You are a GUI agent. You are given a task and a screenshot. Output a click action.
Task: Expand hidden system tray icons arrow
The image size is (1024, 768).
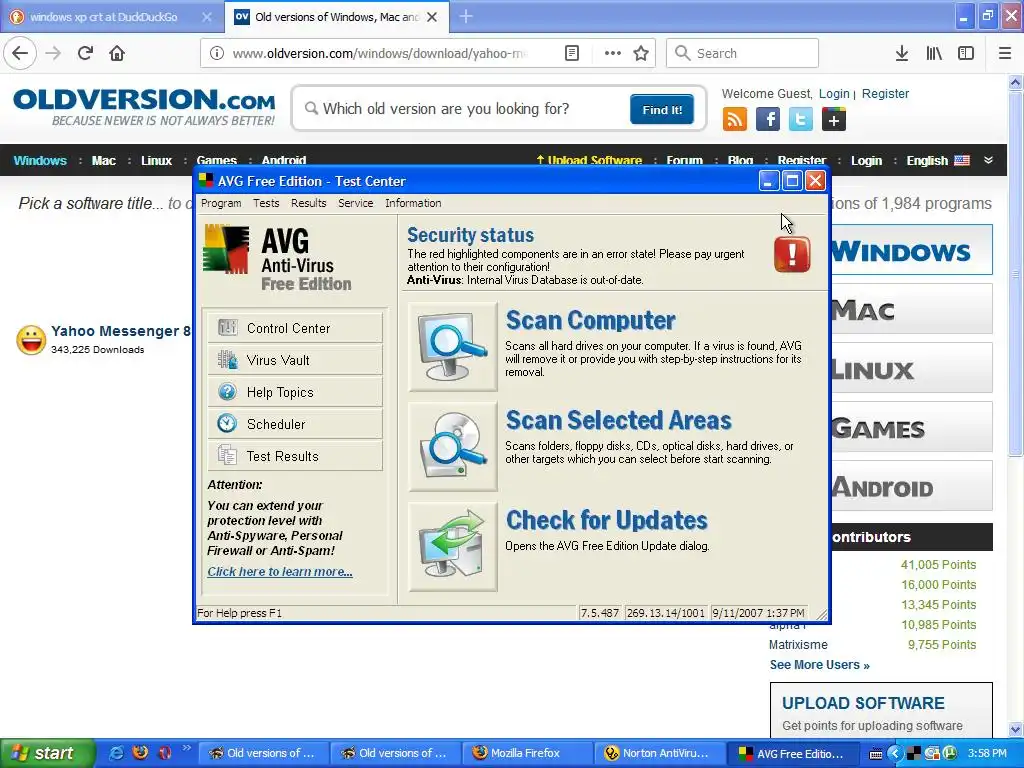pos(895,754)
